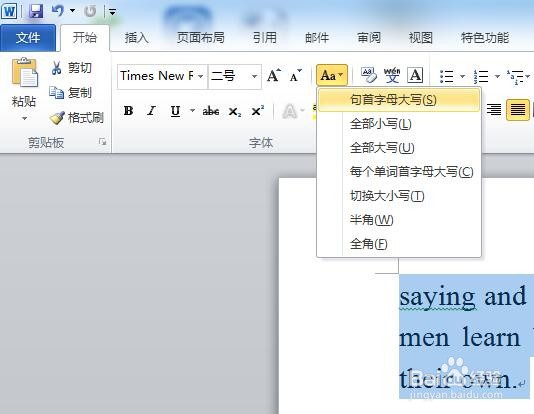Screen dimensions: 534x414
Task: Expand the 粘贴 options arrow
Action: (x=24, y=118)
